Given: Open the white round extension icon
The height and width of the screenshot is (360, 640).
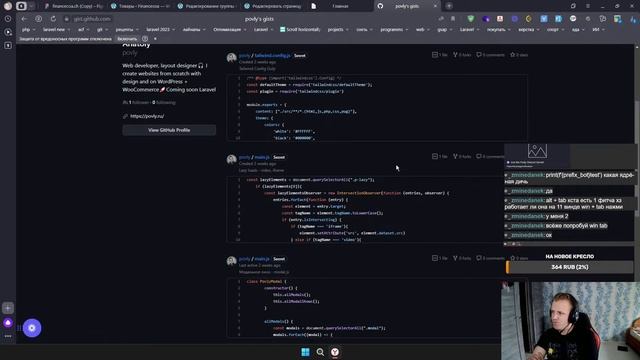Looking at the screenshot, I should click(573, 19).
